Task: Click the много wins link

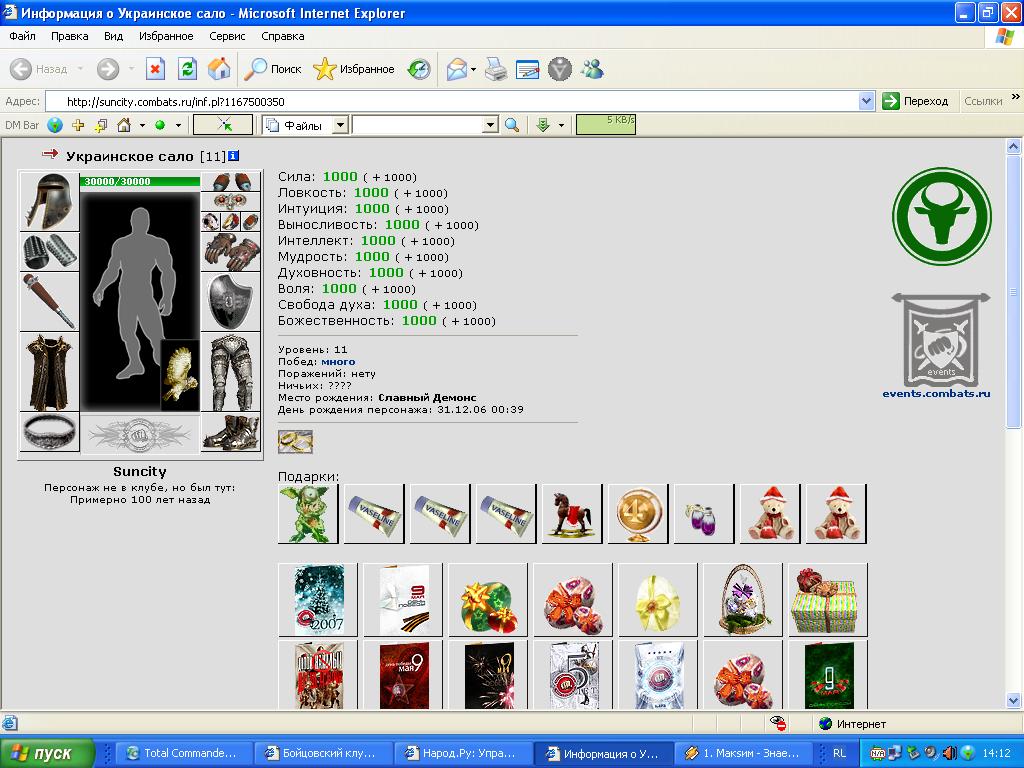Action: (338, 361)
